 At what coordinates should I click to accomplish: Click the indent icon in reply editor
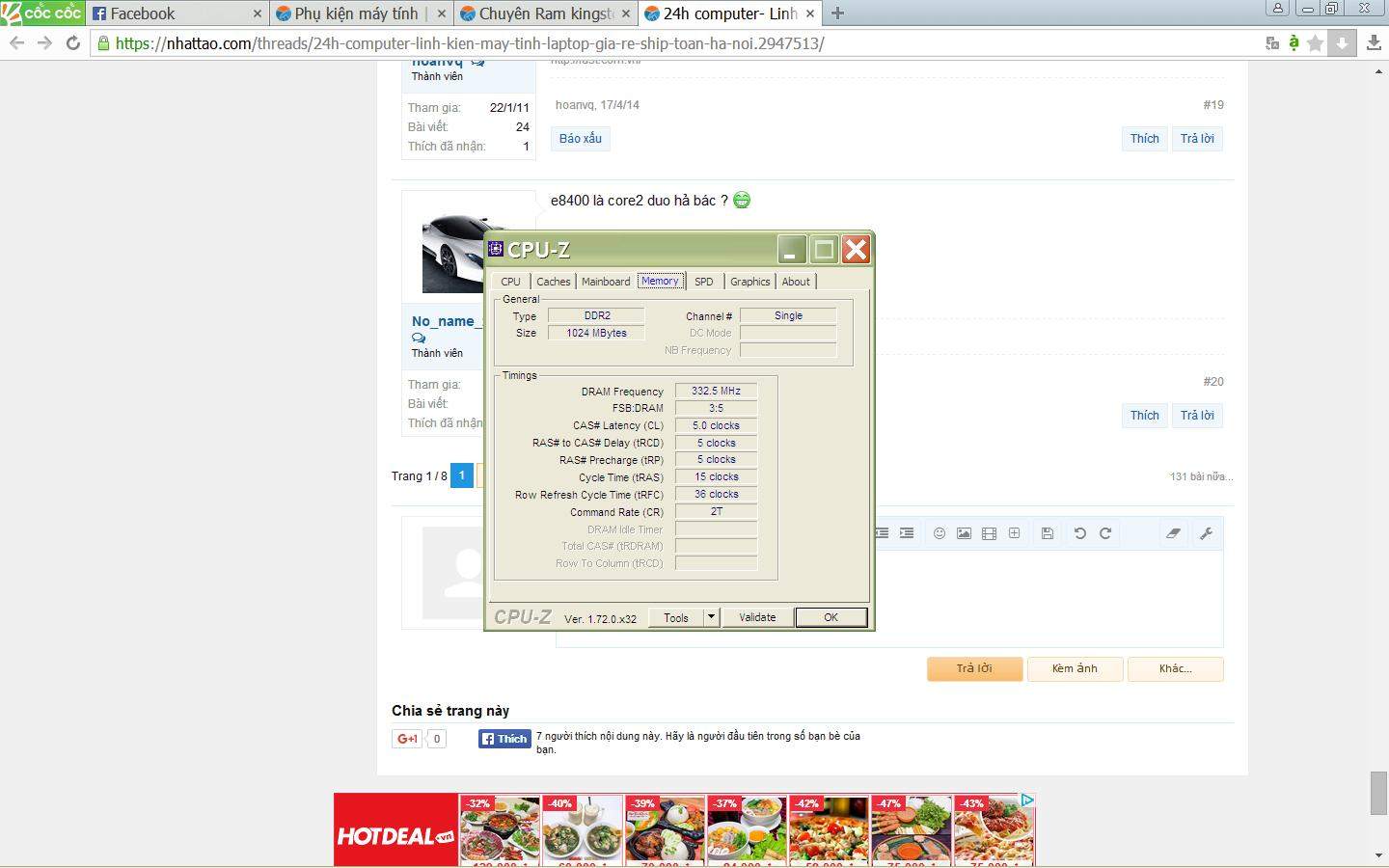[x=906, y=533]
